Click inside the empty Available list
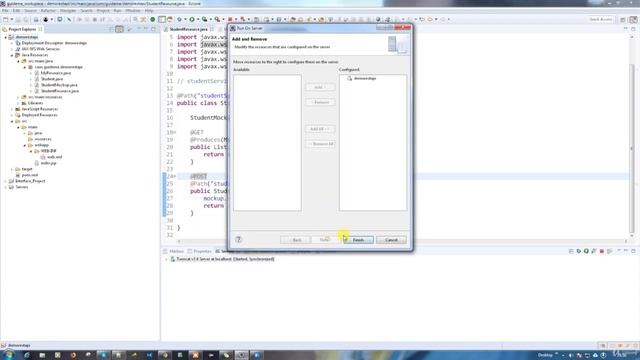The image size is (640, 360). click(267, 142)
